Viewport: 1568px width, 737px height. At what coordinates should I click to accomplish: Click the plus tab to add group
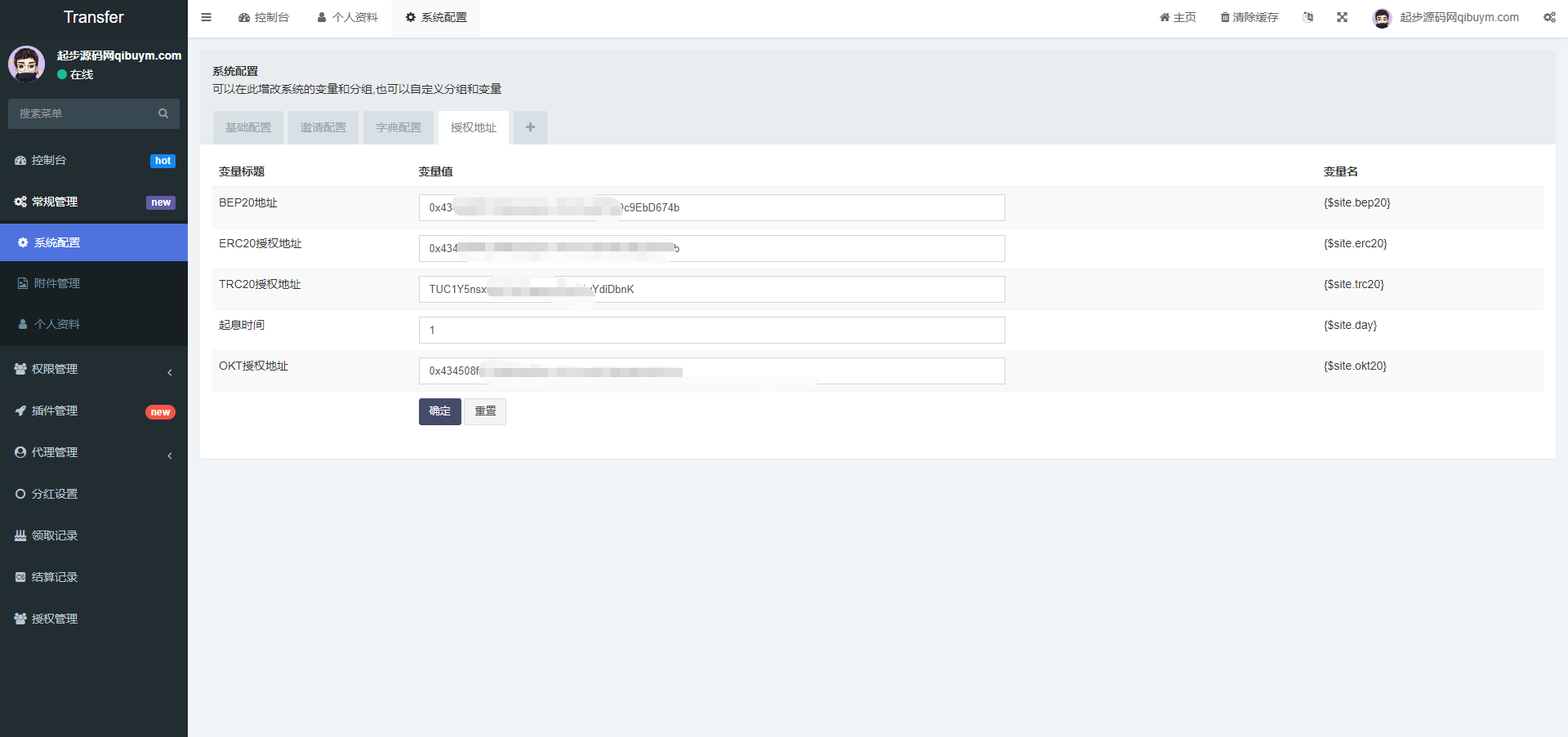(530, 127)
